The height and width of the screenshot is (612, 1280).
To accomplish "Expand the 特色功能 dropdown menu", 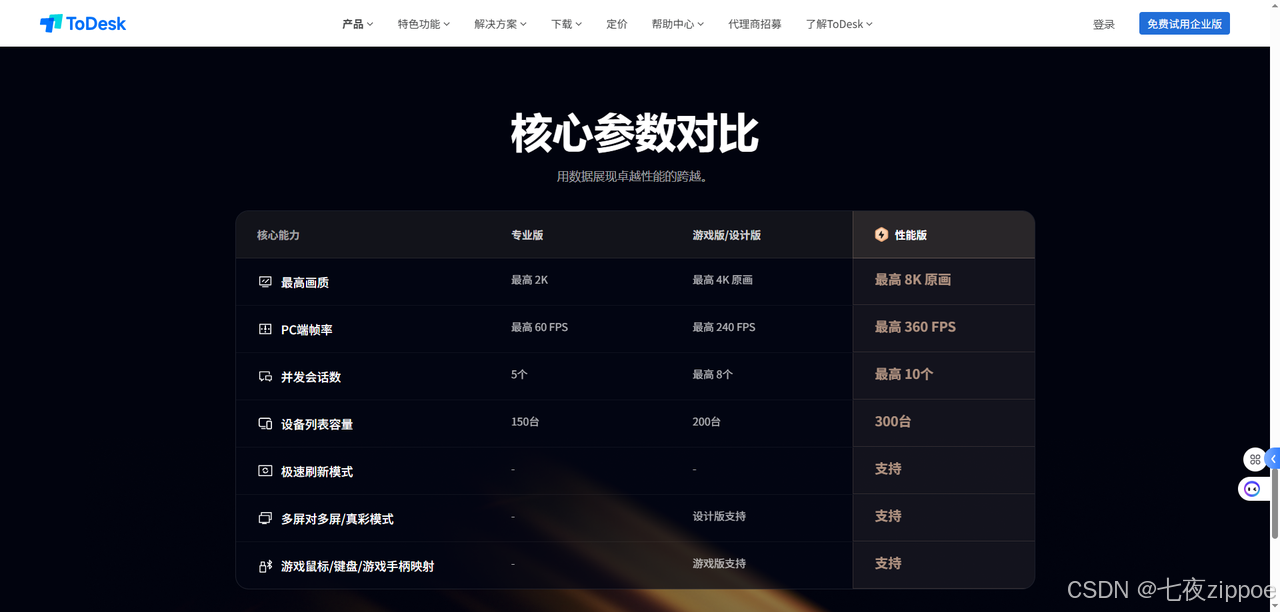I will [423, 24].
